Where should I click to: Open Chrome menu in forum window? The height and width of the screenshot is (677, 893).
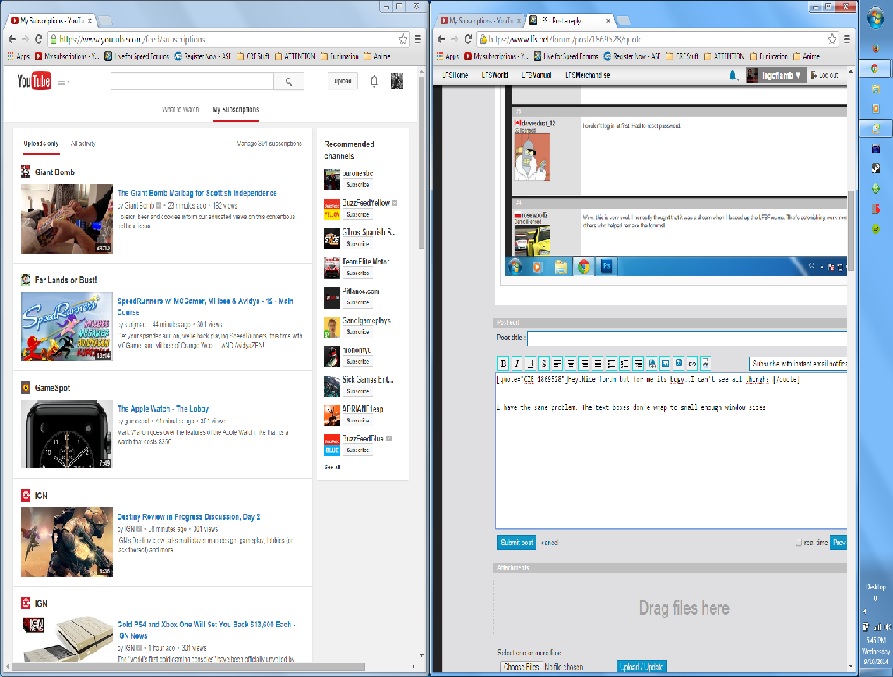pyautogui.click(x=847, y=39)
